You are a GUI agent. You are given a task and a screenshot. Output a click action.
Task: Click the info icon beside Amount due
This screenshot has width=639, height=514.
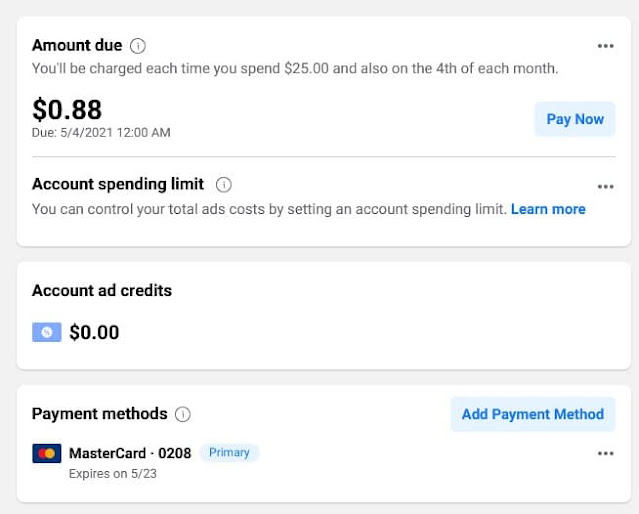click(138, 46)
